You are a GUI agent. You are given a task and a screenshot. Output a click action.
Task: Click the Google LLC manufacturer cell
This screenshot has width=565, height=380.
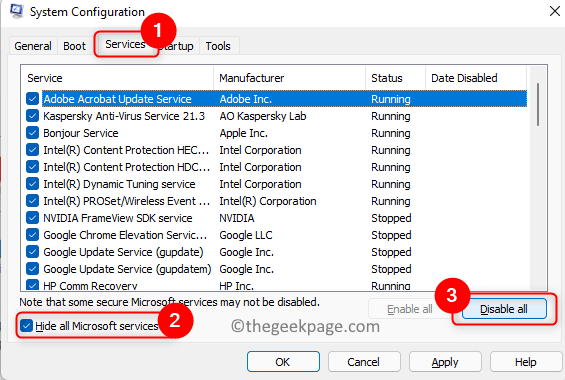coord(246,235)
